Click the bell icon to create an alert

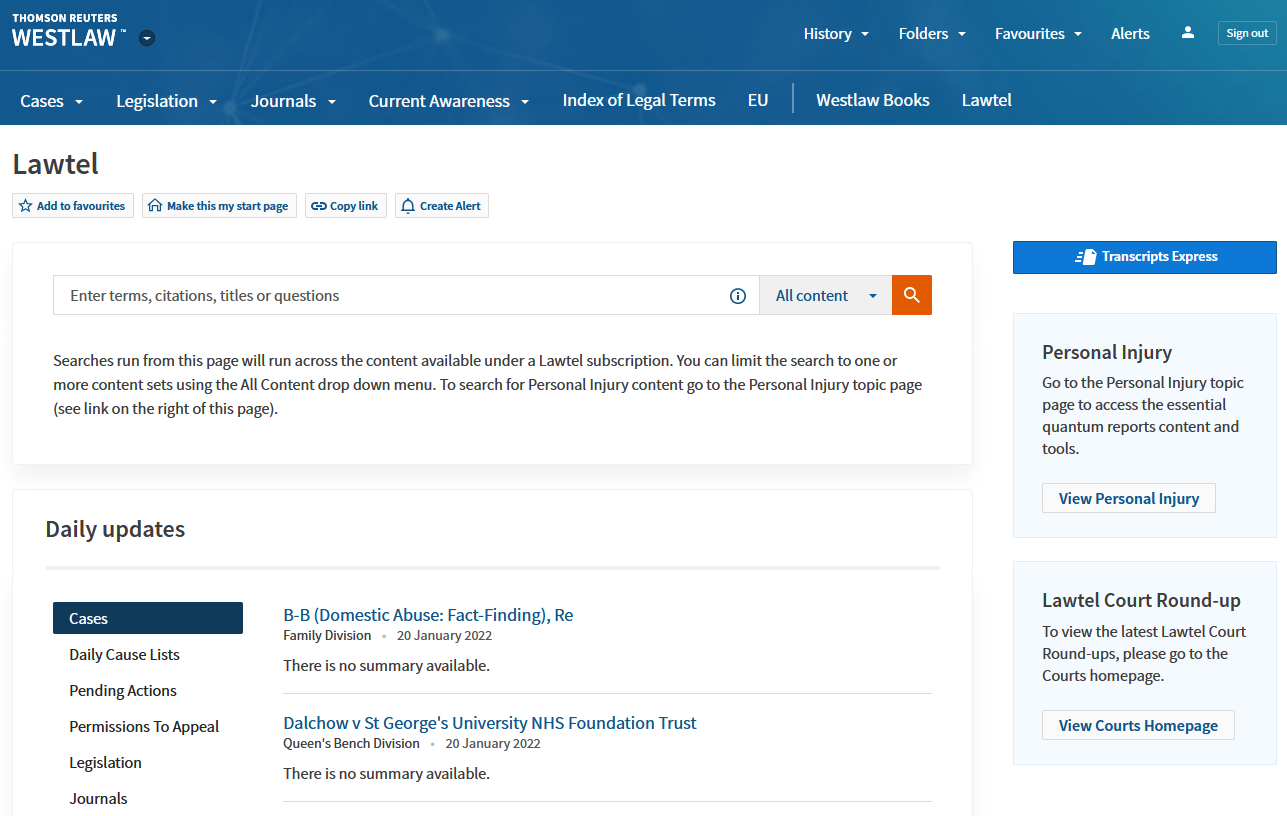407,205
